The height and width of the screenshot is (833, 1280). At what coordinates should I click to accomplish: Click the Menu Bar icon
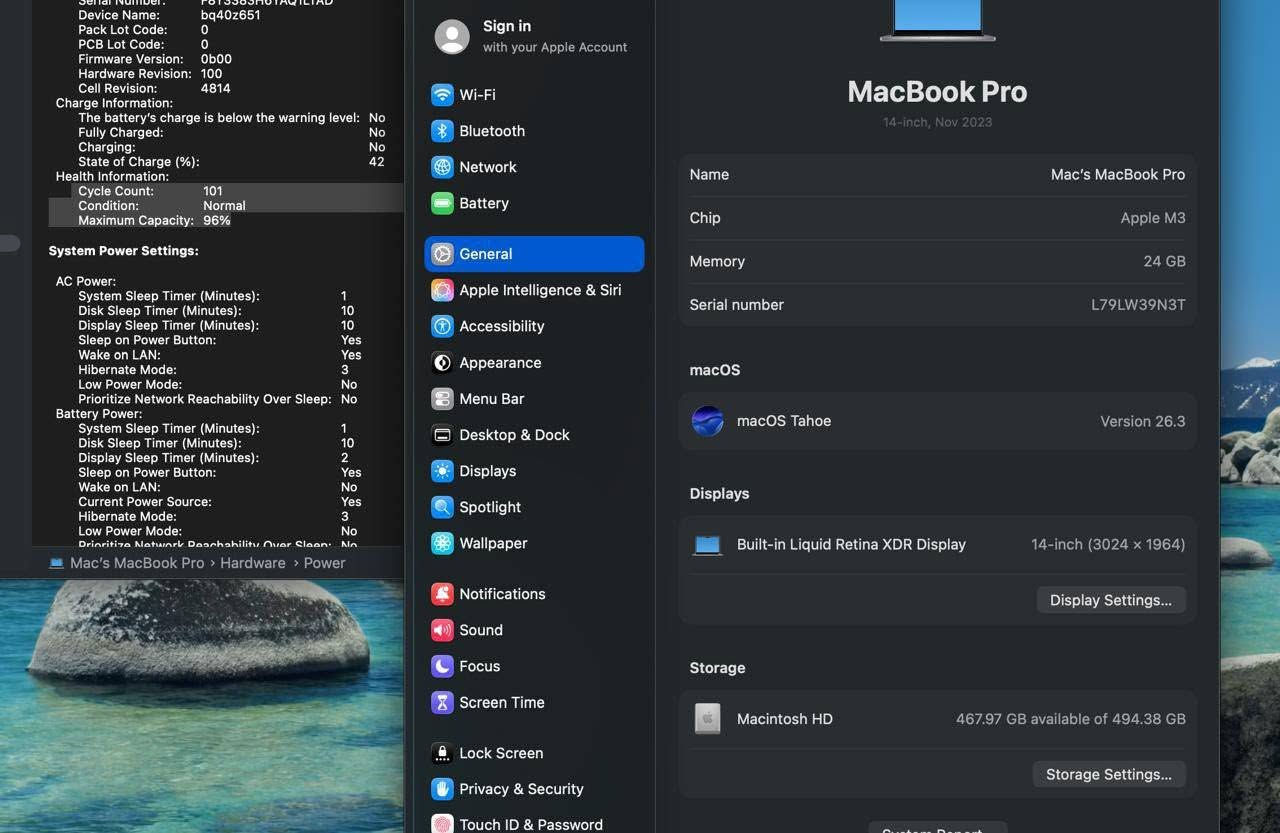coord(442,399)
